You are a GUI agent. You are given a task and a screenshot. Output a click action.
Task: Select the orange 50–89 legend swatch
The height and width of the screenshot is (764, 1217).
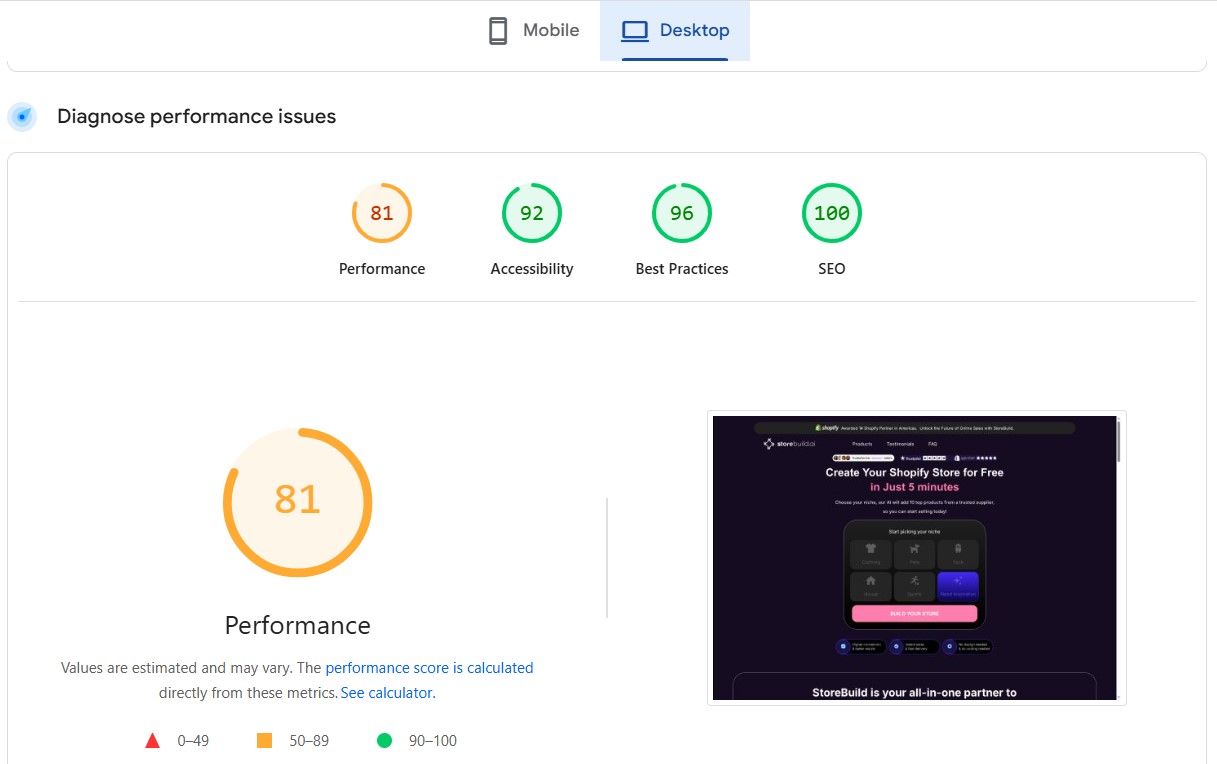[x=264, y=740]
